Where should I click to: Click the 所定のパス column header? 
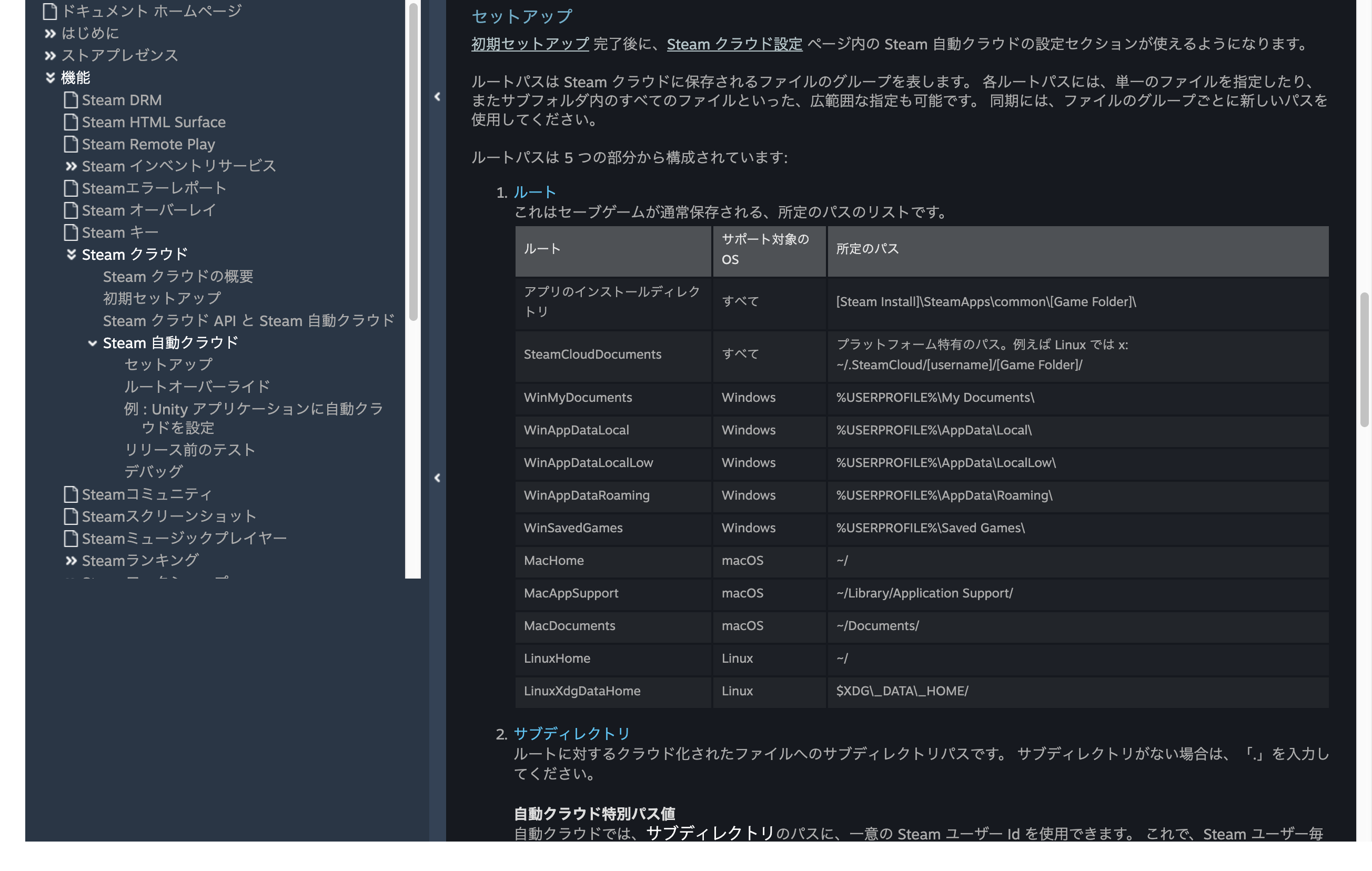[x=1078, y=251]
